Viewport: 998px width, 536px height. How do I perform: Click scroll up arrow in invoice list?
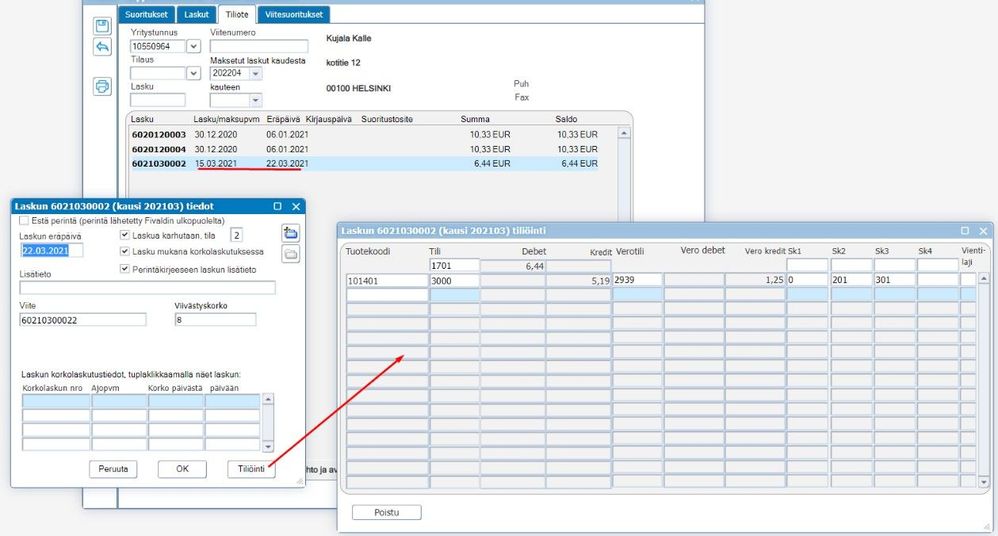click(624, 134)
